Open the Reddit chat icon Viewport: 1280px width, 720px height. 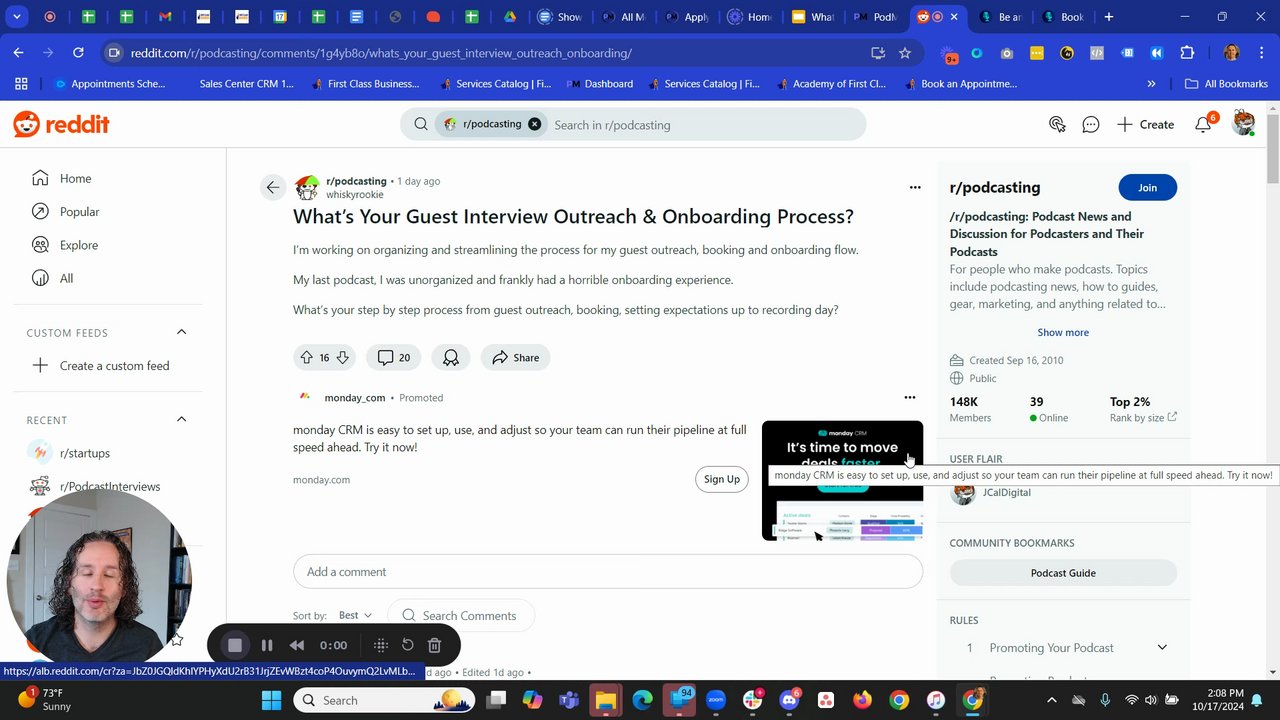point(1091,124)
